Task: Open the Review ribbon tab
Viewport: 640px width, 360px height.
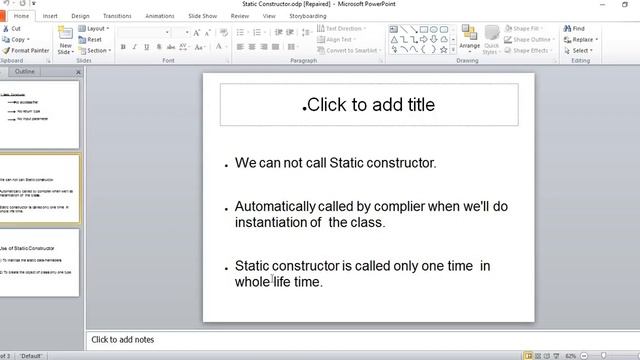Action: click(x=240, y=16)
